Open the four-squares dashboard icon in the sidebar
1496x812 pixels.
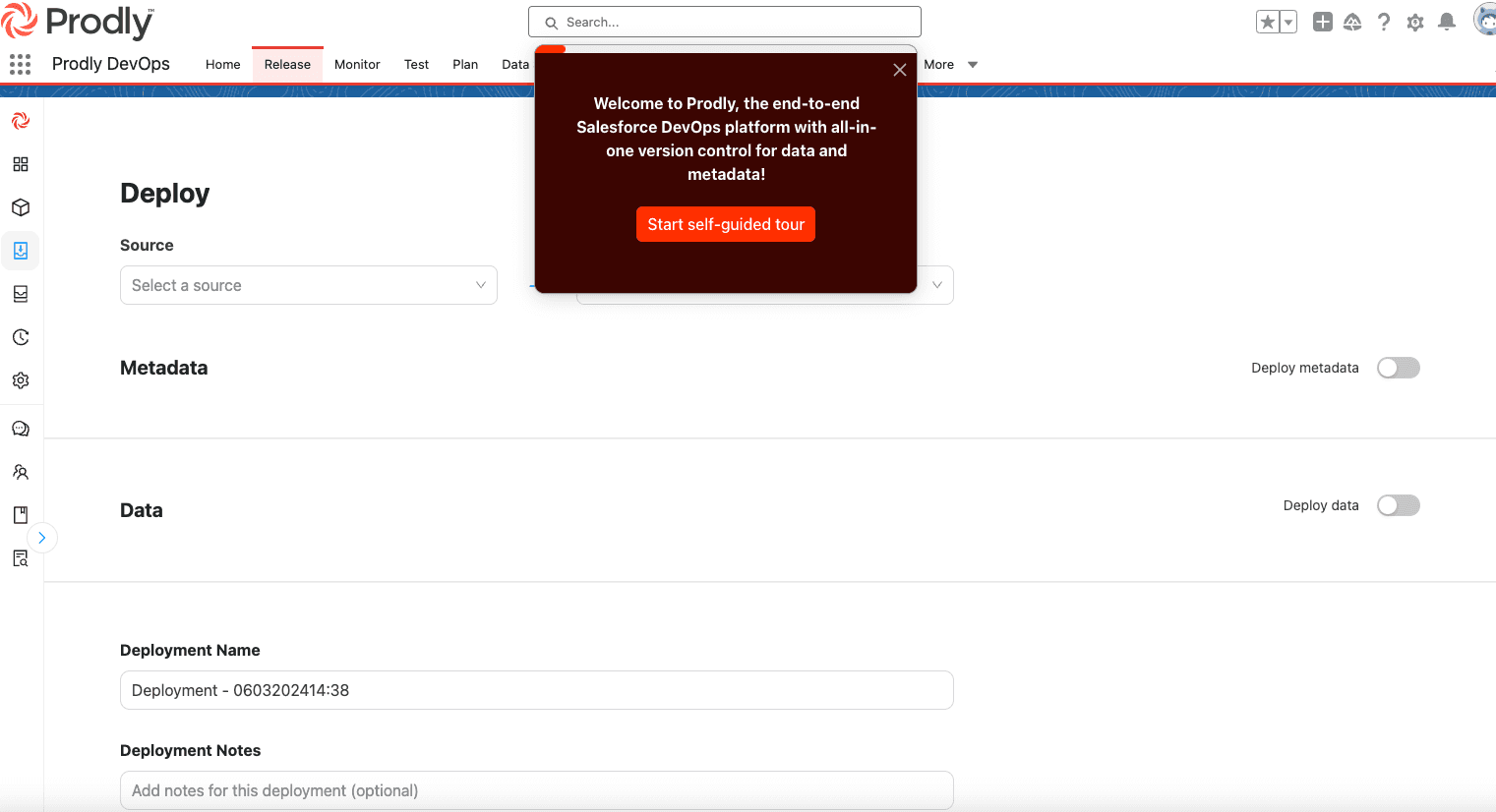[21, 164]
